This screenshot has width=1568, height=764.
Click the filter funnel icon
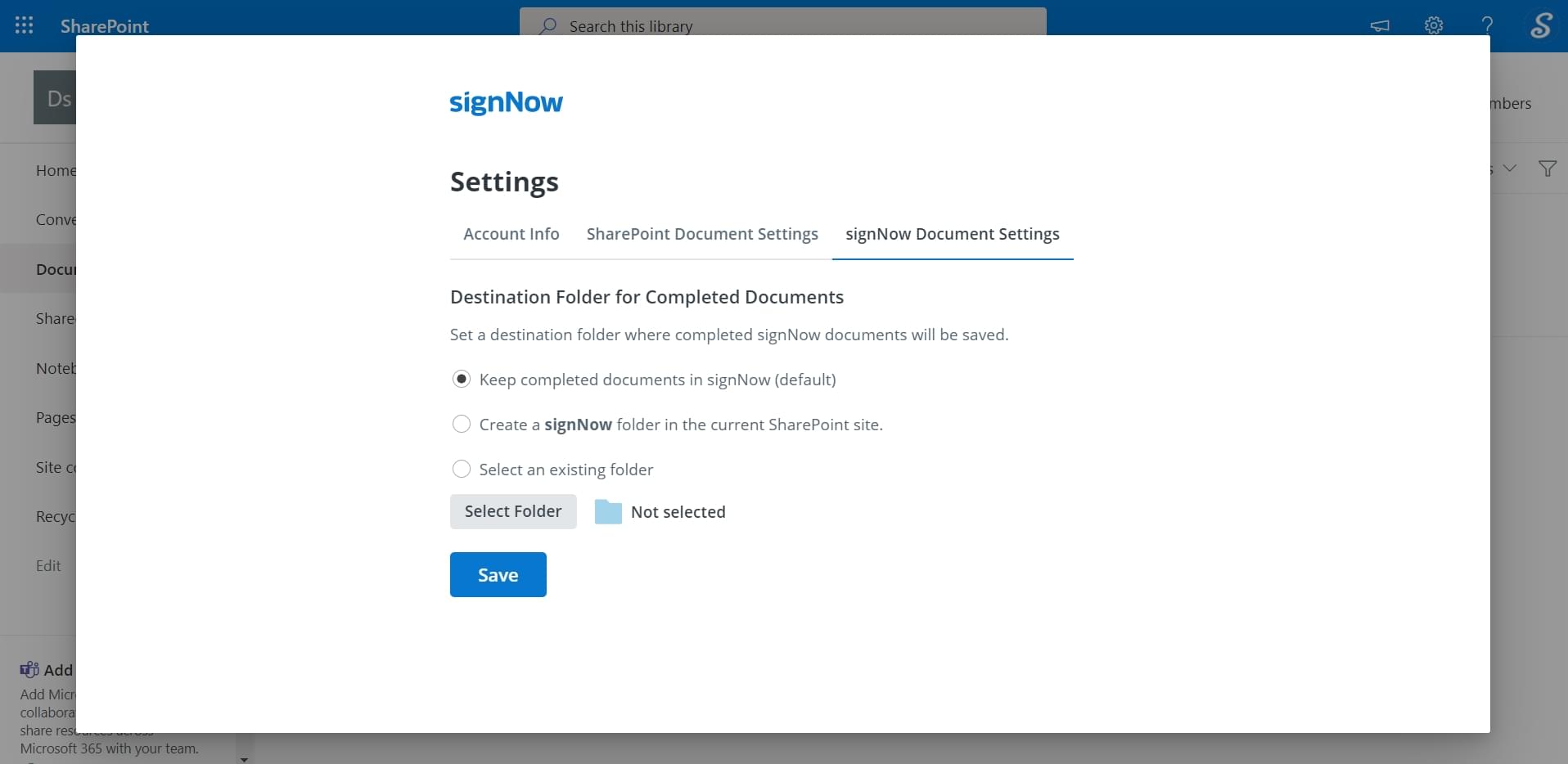(1547, 169)
